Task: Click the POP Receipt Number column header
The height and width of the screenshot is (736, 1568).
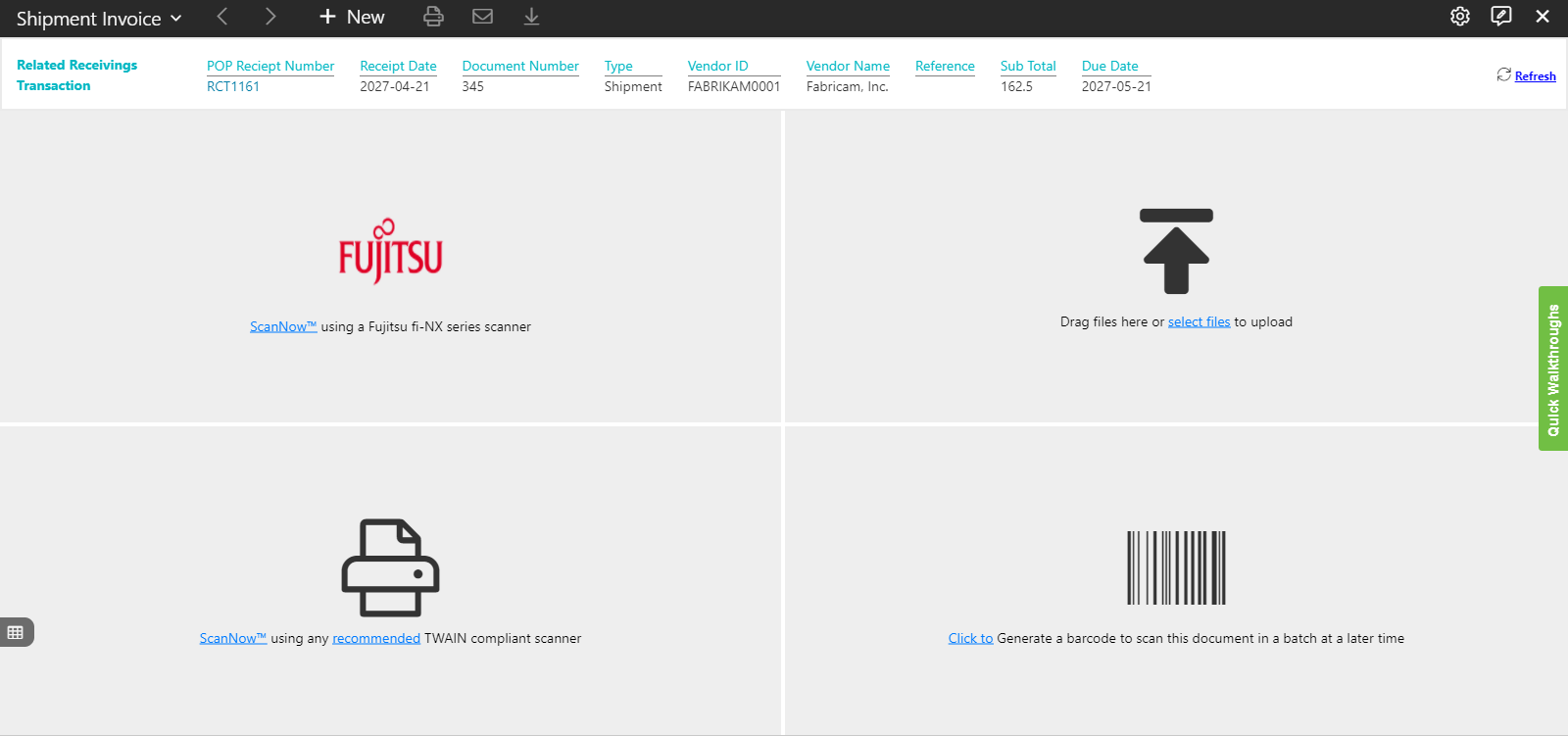Action: click(x=270, y=66)
